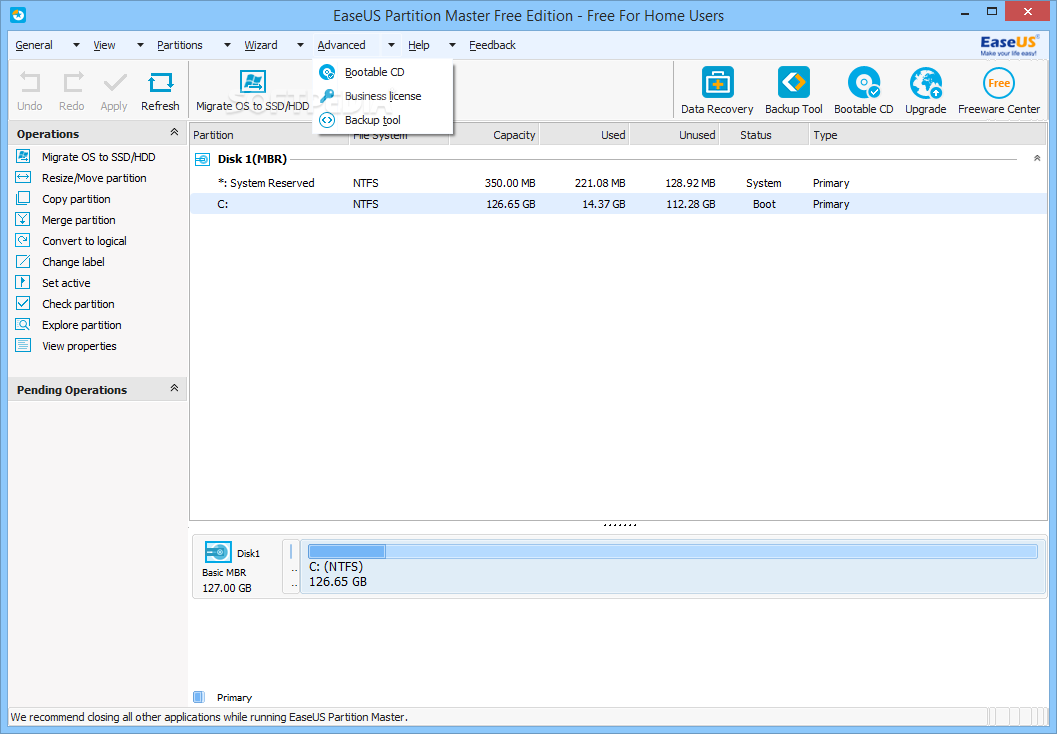The height and width of the screenshot is (734, 1057).
Task: Click the Undo toolbar icon
Action: click(x=30, y=83)
